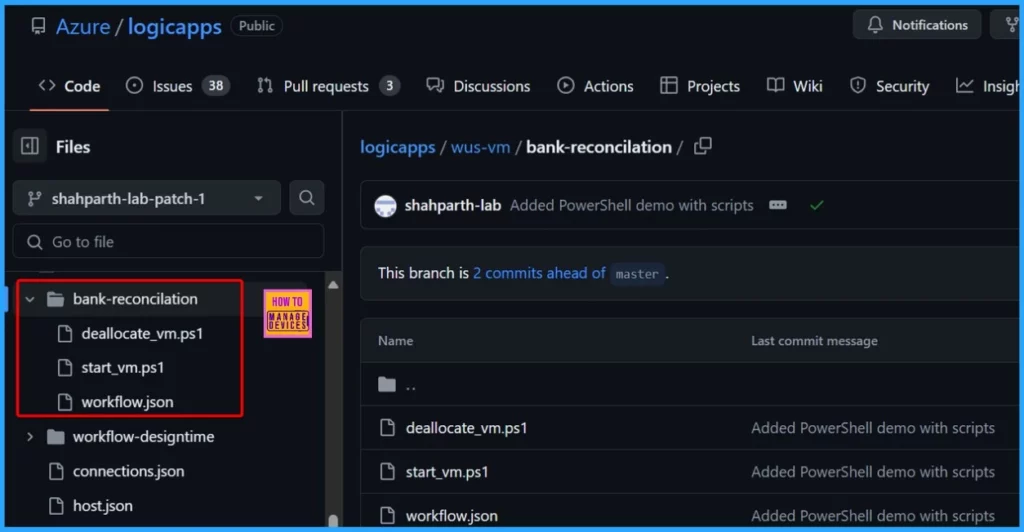Click file icon beside workflow.json in table

387,516
